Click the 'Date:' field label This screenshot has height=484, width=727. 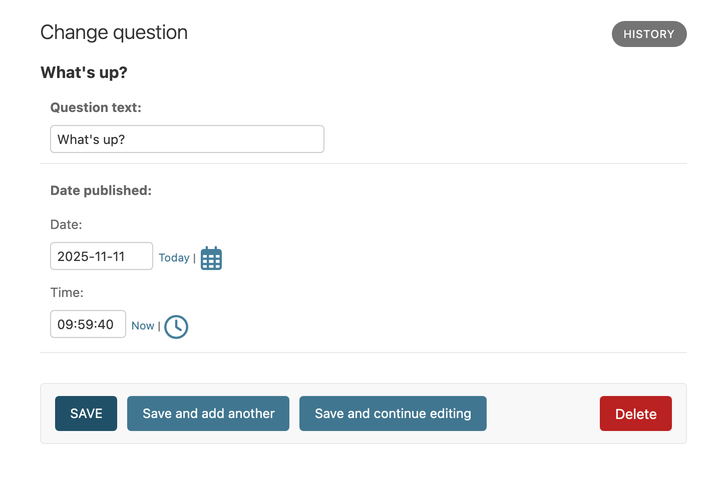[66, 225]
